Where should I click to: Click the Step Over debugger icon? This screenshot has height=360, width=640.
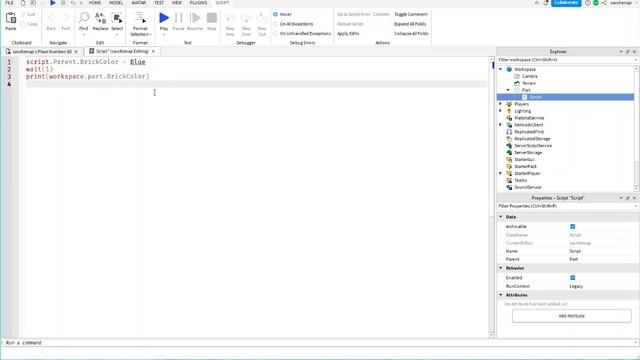click(x=246, y=18)
